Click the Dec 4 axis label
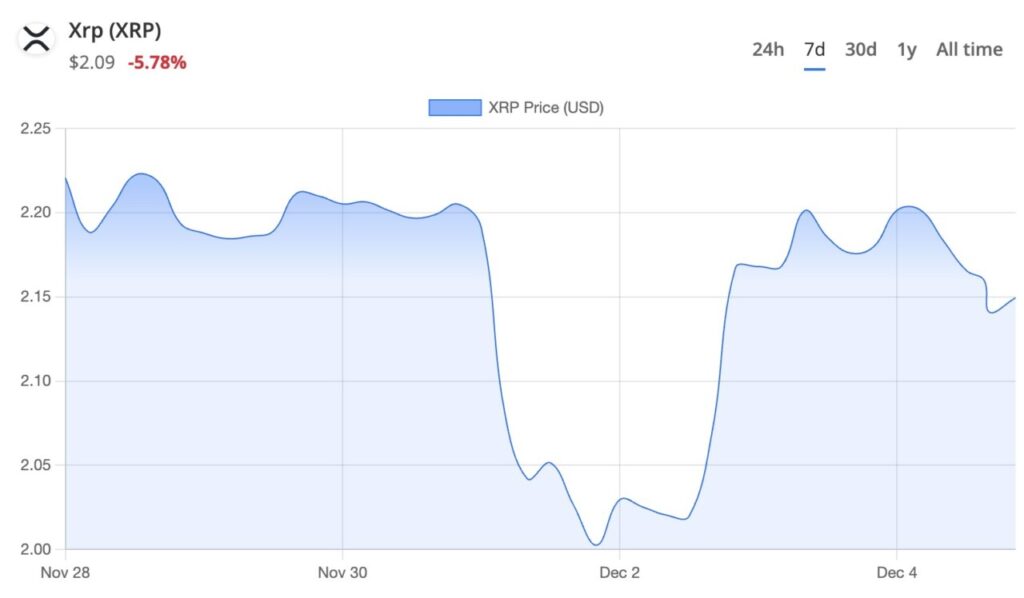Screen dimensions: 1024x598 tap(898, 573)
